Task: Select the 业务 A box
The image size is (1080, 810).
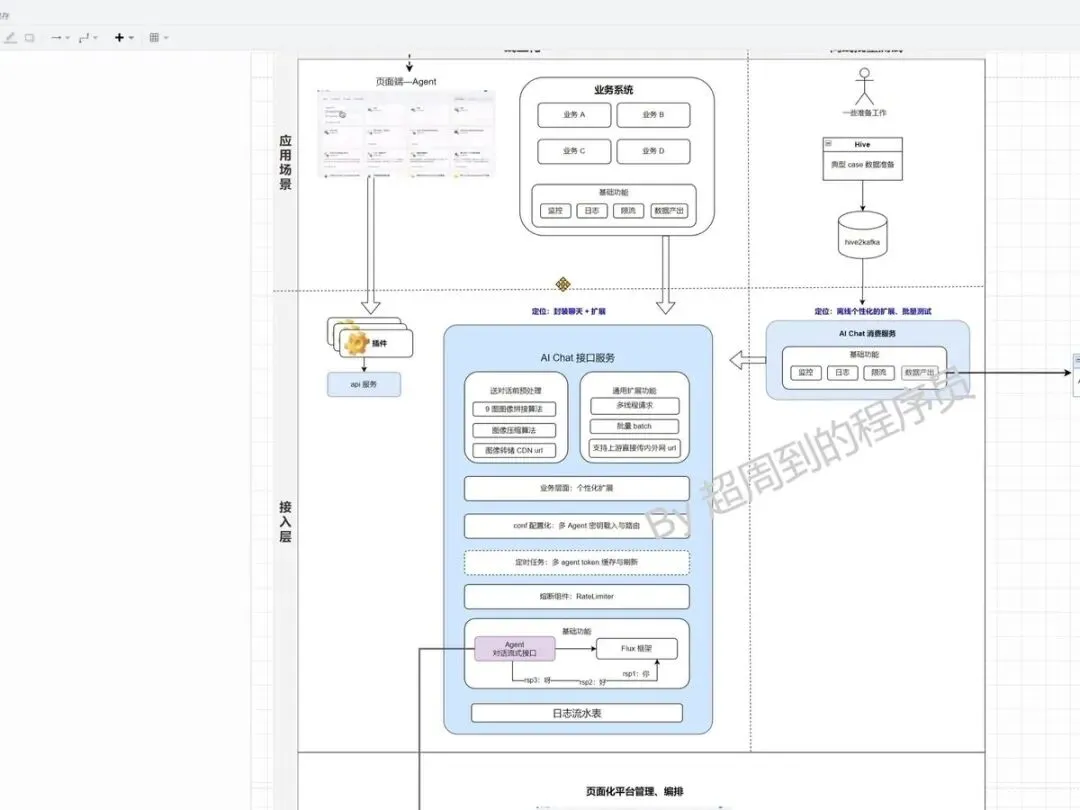Action: click(574, 115)
